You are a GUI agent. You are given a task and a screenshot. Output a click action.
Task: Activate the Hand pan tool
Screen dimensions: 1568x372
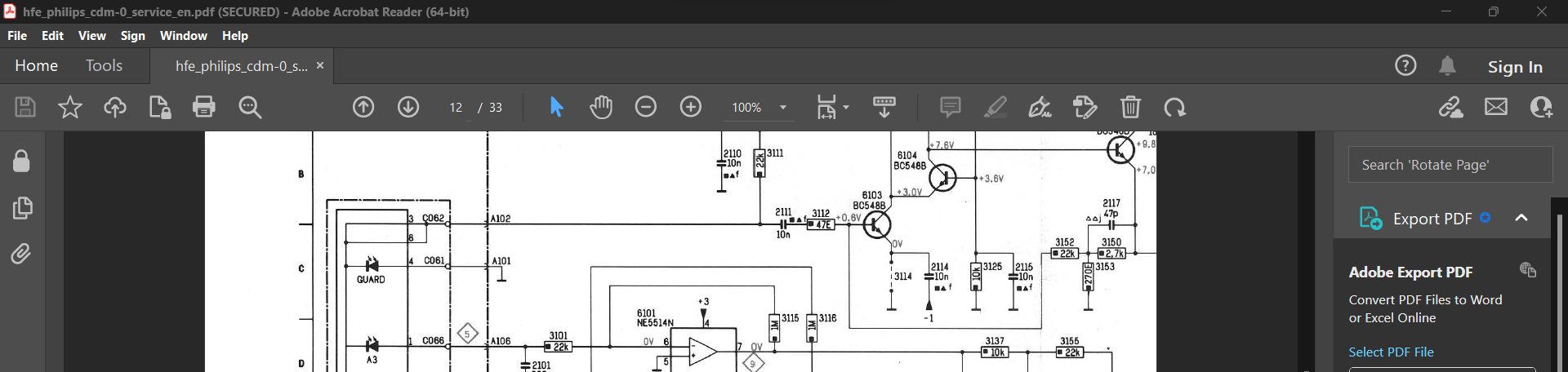[x=601, y=107]
